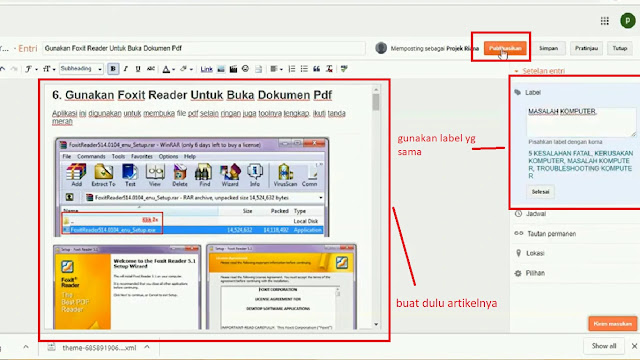Screen dimensions: 640x360
Task: Select the Foxit license agreement screenshot
Action: pyautogui.click(x=282, y=287)
